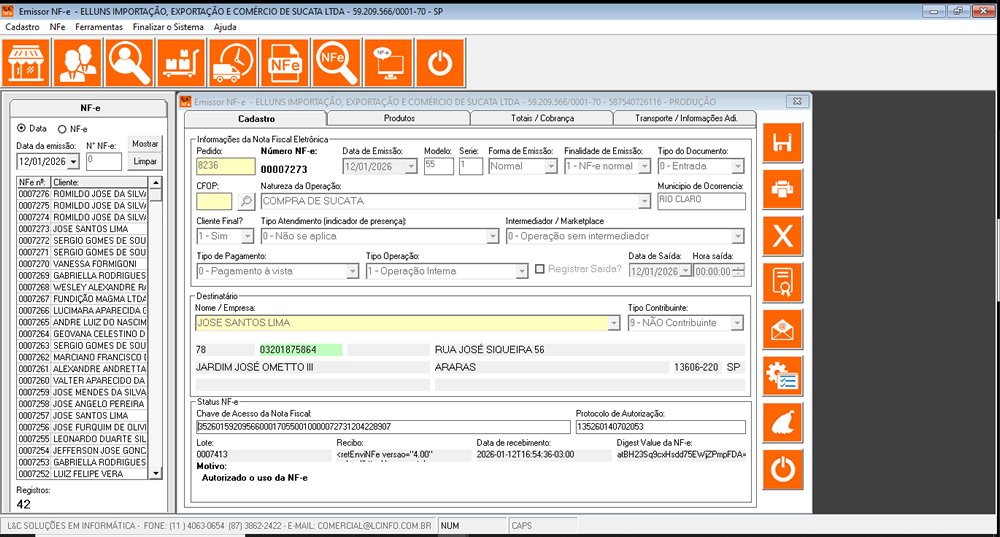Screen dimensions: 1000x537
Task: Click the NFe search magnifier icon
Action: click(x=336, y=64)
